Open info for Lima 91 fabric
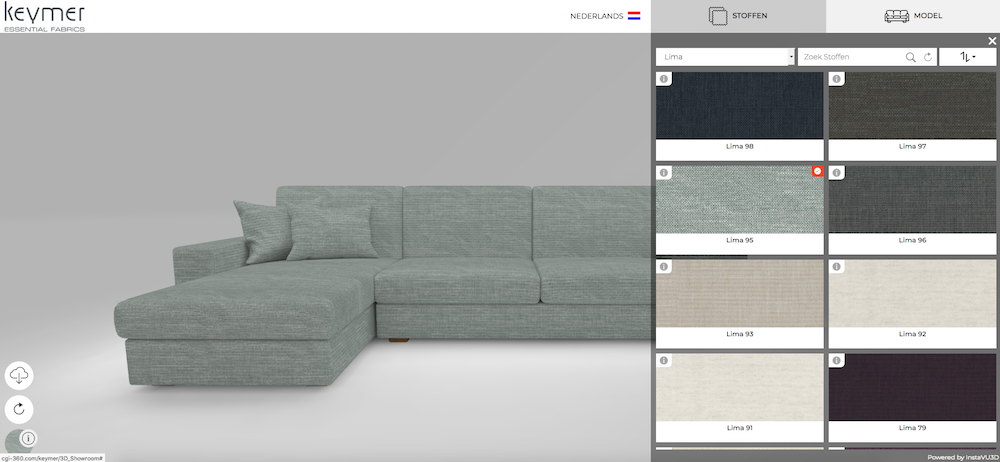 [664, 361]
